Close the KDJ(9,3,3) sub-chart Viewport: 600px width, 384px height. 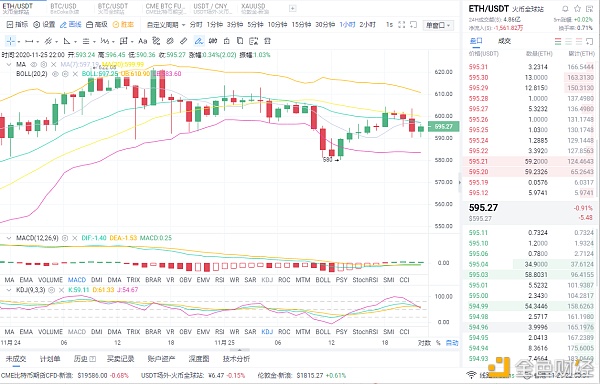click(x=61, y=290)
